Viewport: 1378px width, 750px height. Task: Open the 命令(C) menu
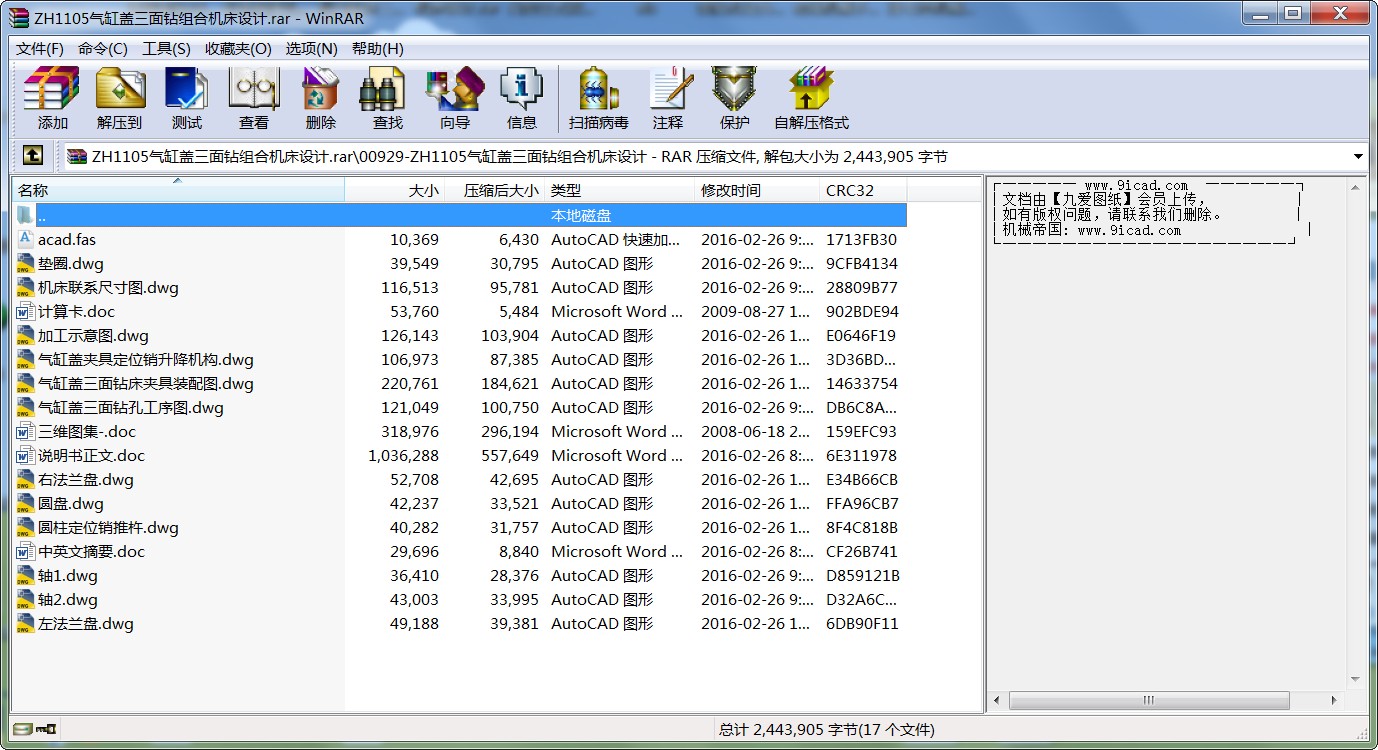[103, 48]
